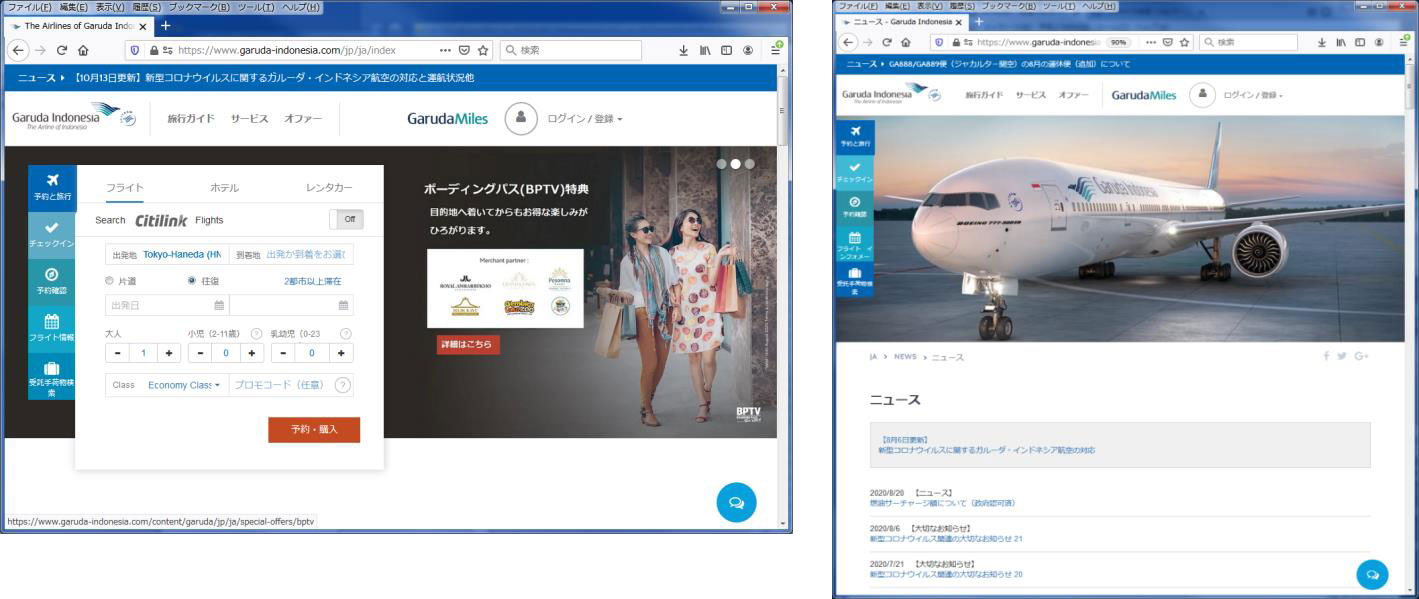Screen dimensions: 1419x599
Task: Open 新型コロナウイルス関連 お知らせ 21 link
Action: pos(946,539)
